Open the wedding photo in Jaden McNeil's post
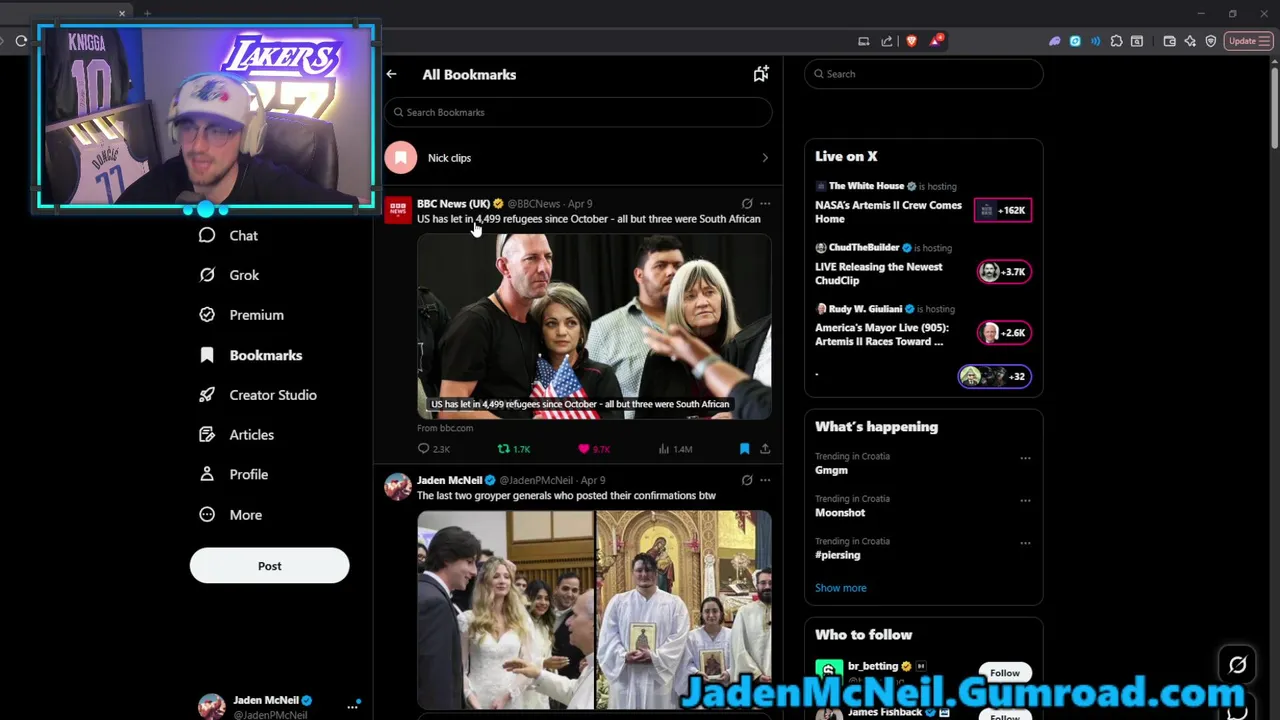This screenshot has width=1280, height=720. click(x=505, y=610)
